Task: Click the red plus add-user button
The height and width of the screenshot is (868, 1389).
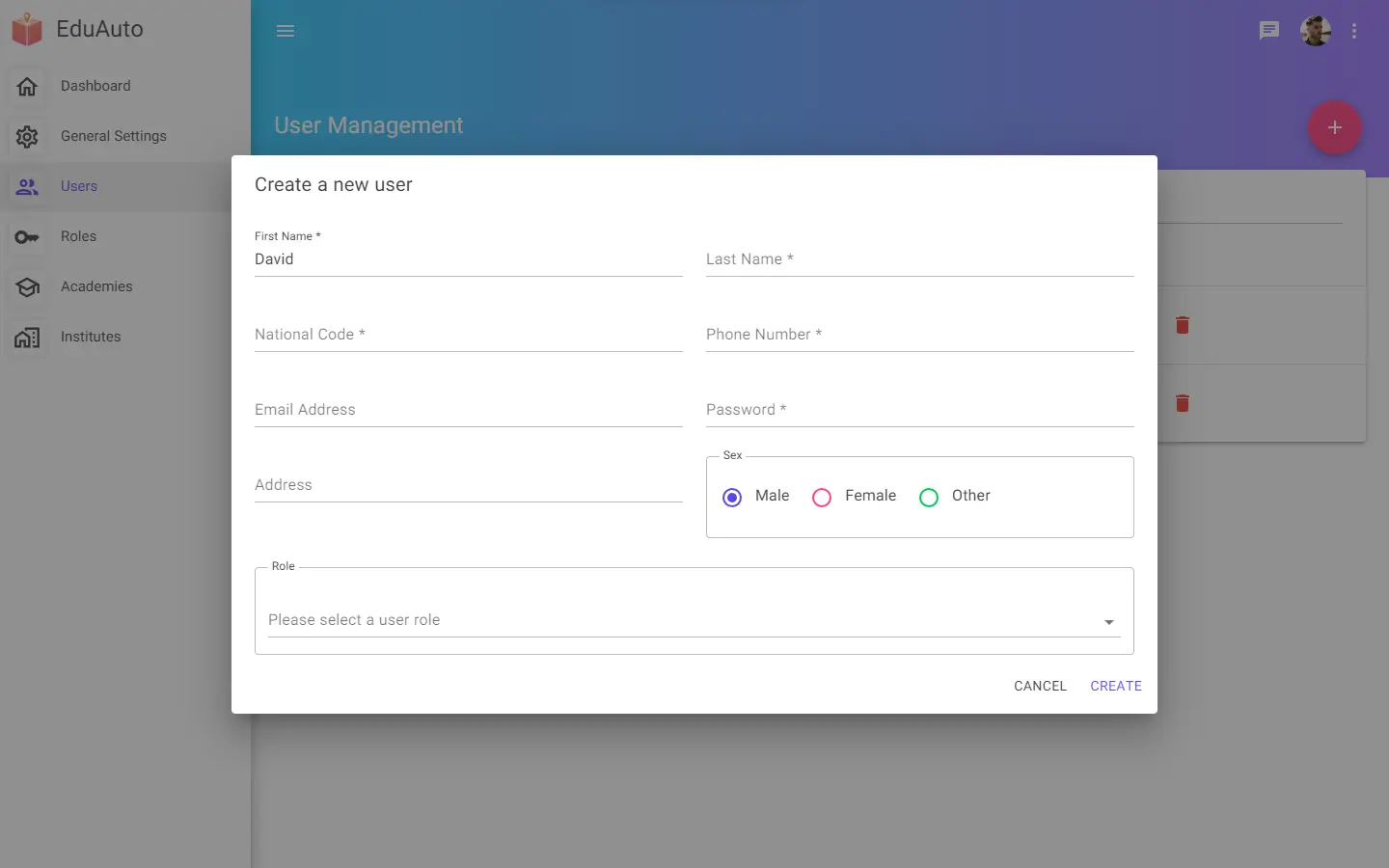Action: tap(1335, 127)
